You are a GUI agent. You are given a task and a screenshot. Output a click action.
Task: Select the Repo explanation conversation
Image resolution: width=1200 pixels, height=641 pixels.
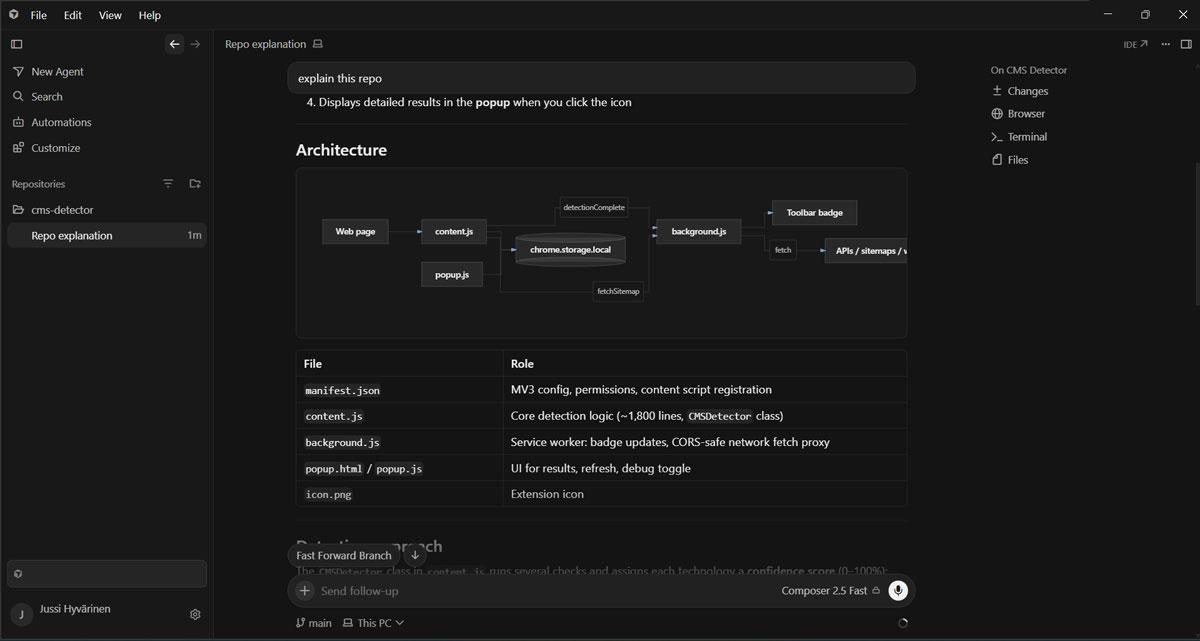click(x=105, y=236)
